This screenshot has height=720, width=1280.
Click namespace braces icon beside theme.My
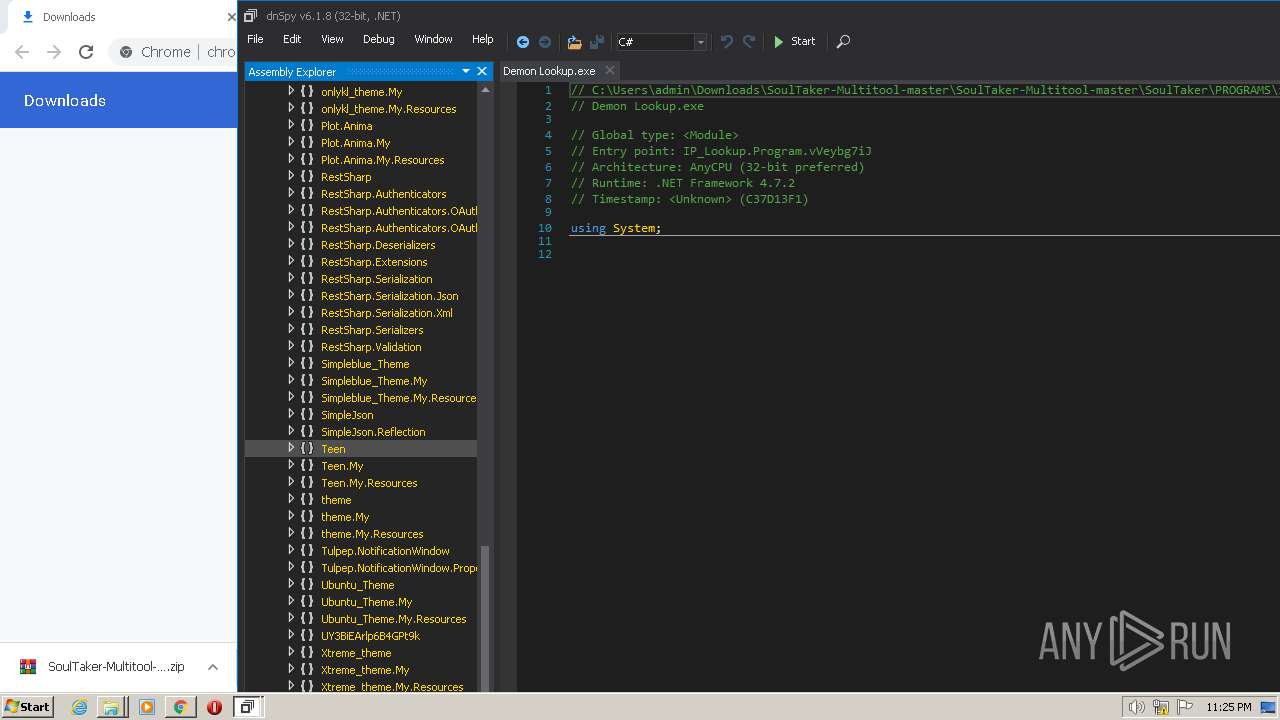pos(307,516)
